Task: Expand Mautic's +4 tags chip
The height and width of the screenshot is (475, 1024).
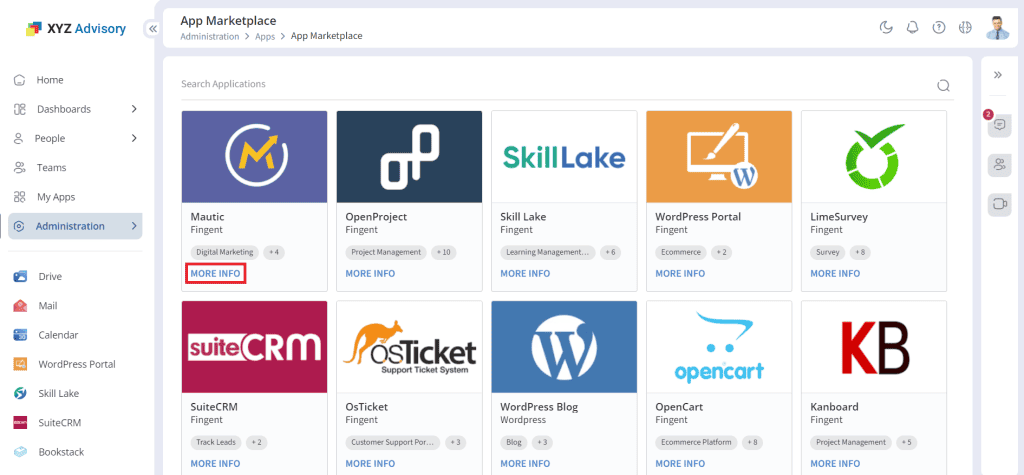Action: click(274, 252)
